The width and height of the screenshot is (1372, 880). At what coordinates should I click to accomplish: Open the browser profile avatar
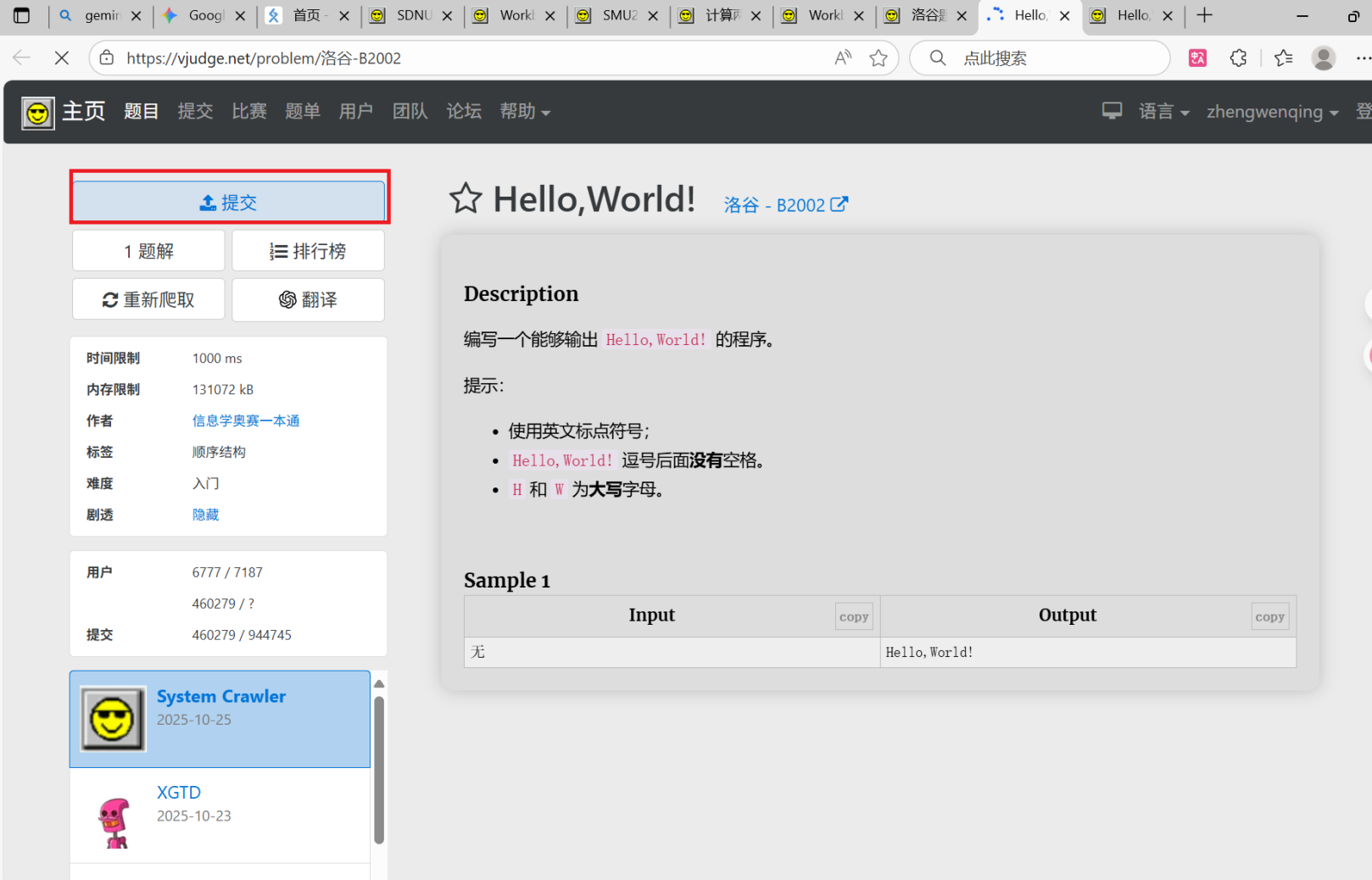tap(1323, 58)
